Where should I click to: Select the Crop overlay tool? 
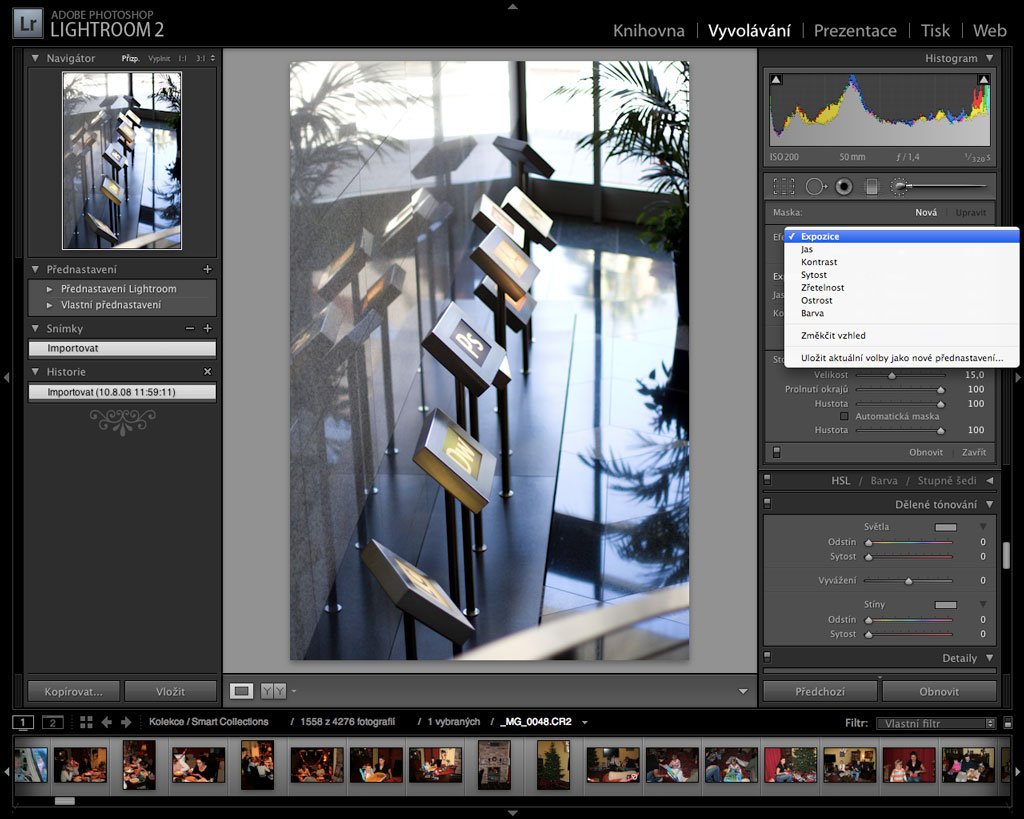[784, 186]
